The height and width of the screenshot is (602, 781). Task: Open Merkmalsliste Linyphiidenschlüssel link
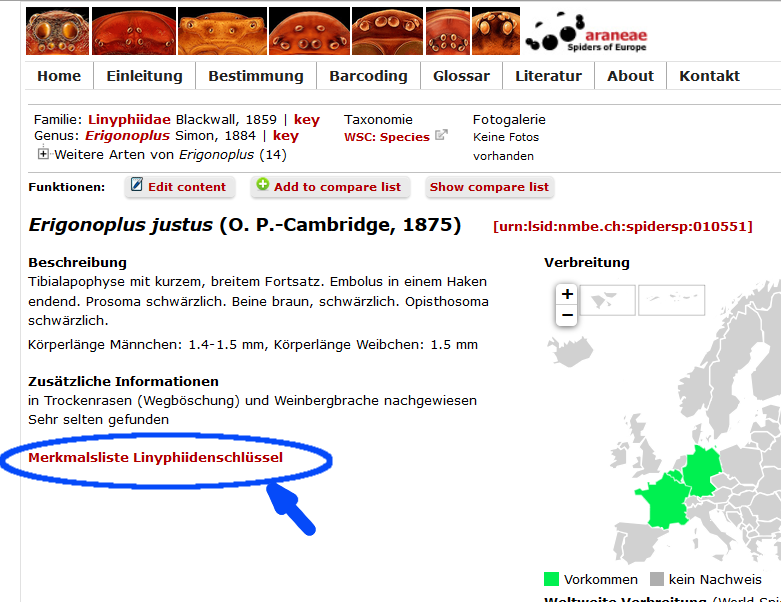(x=156, y=457)
